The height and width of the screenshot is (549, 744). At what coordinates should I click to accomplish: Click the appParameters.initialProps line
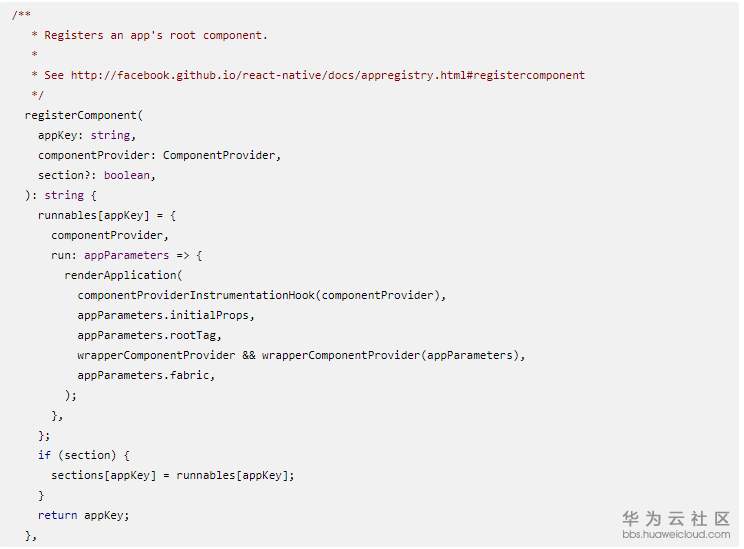pyautogui.click(x=166, y=315)
